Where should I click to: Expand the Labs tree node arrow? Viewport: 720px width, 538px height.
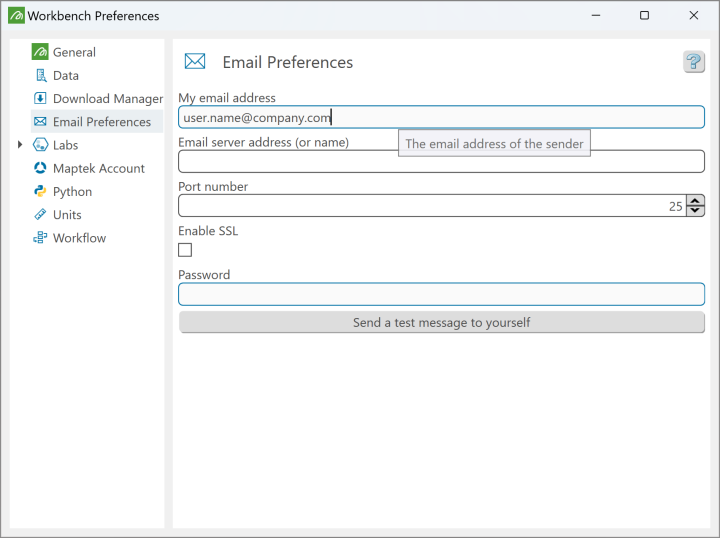tap(20, 145)
